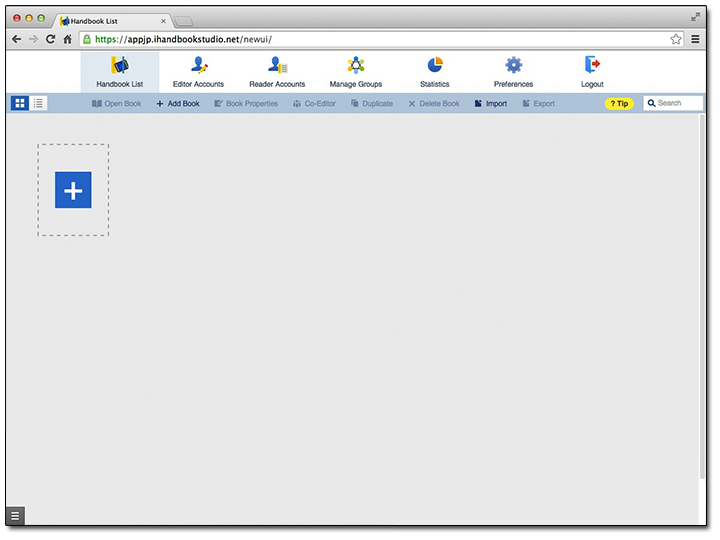Click Delete Book
720x540 pixels.
coord(434,104)
